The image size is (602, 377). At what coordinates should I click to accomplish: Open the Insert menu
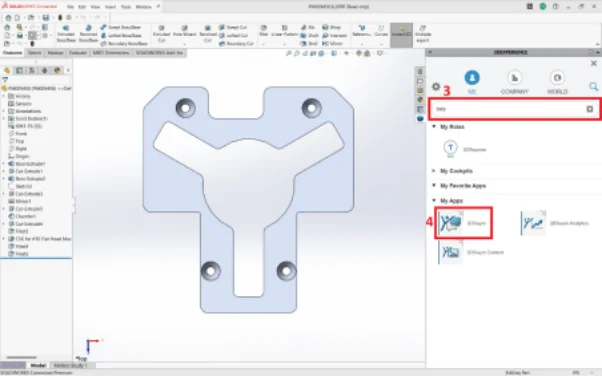[110, 7]
